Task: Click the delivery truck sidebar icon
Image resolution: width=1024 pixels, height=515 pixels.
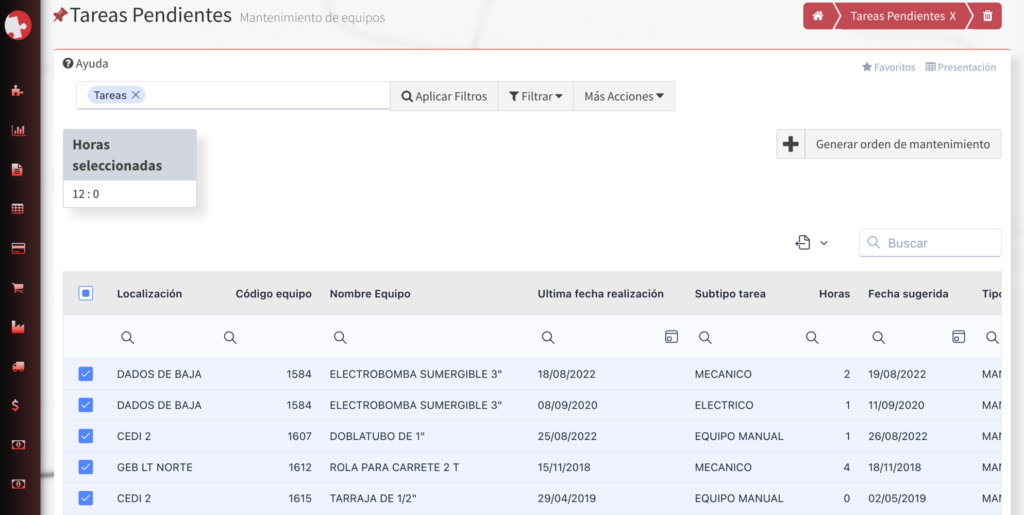Action: (x=17, y=366)
